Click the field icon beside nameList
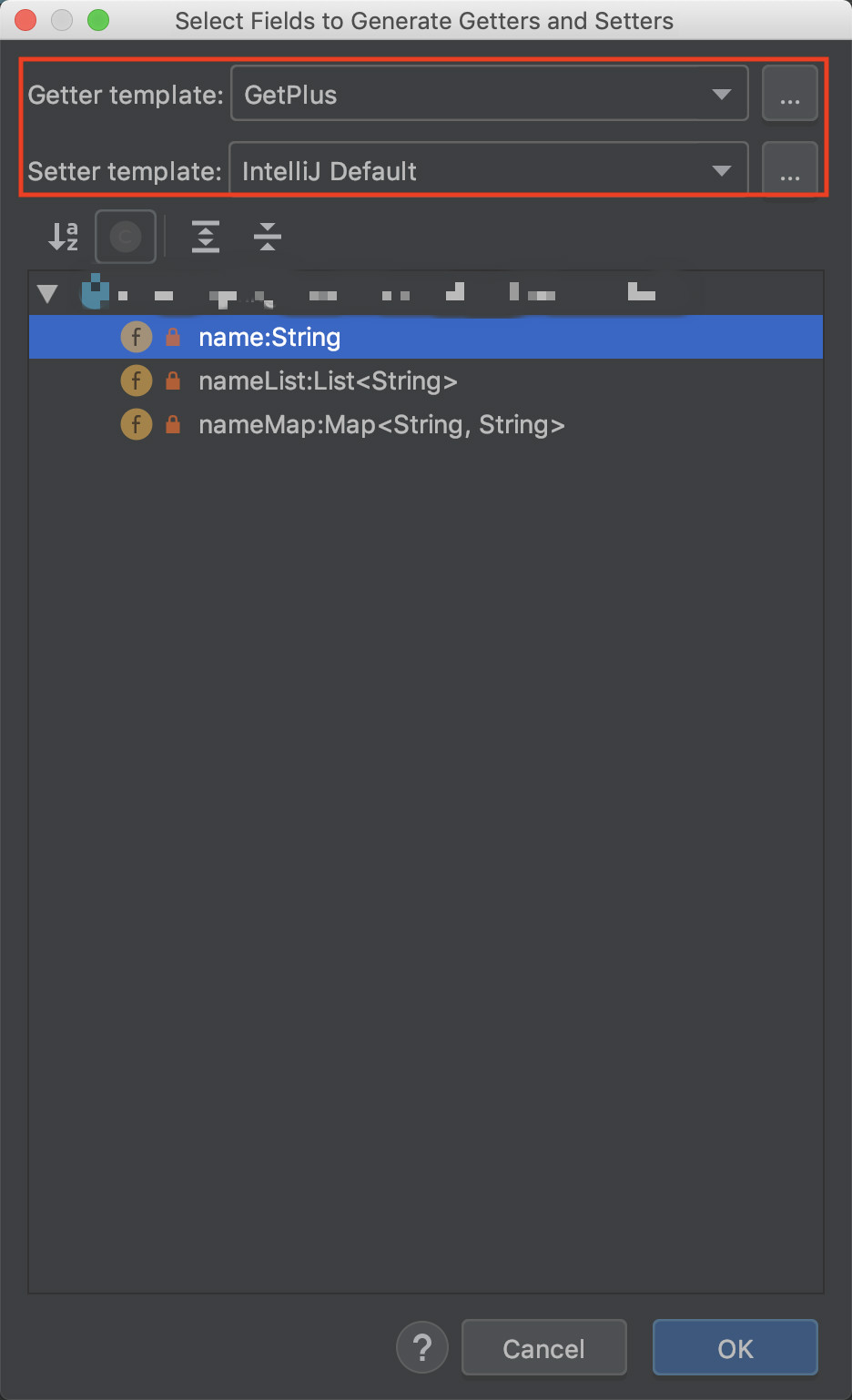 [137, 380]
